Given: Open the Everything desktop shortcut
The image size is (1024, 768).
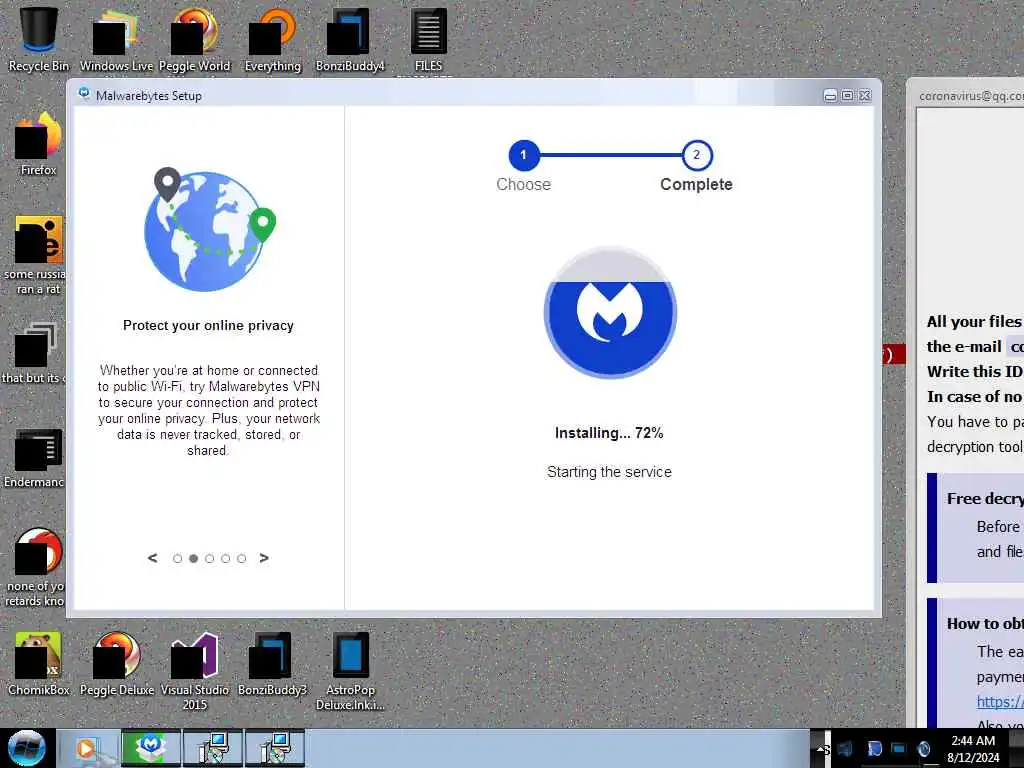Looking at the screenshot, I should [x=272, y=39].
